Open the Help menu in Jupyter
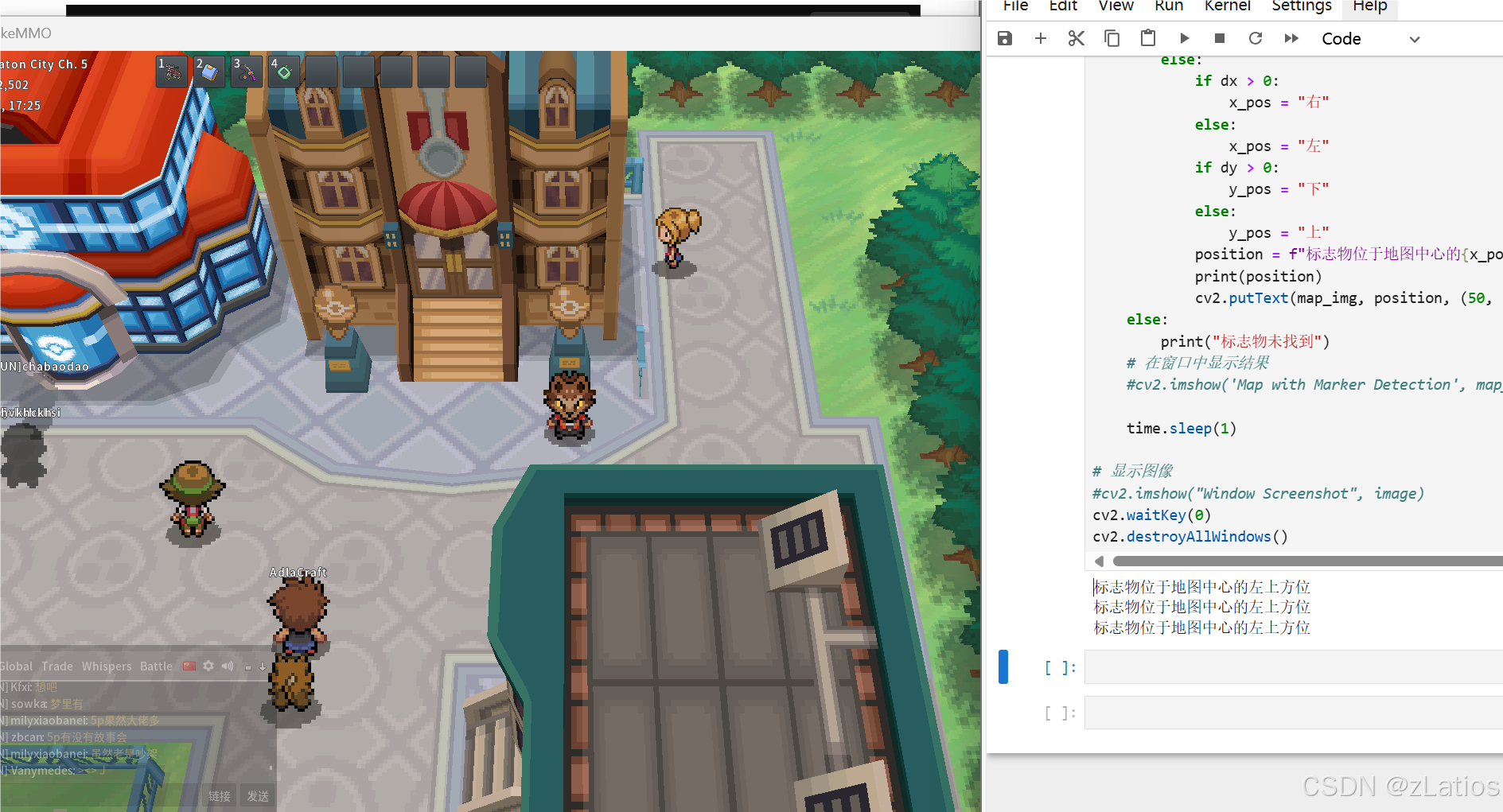This screenshot has width=1503, height=812. click(x=1370, y=6)
